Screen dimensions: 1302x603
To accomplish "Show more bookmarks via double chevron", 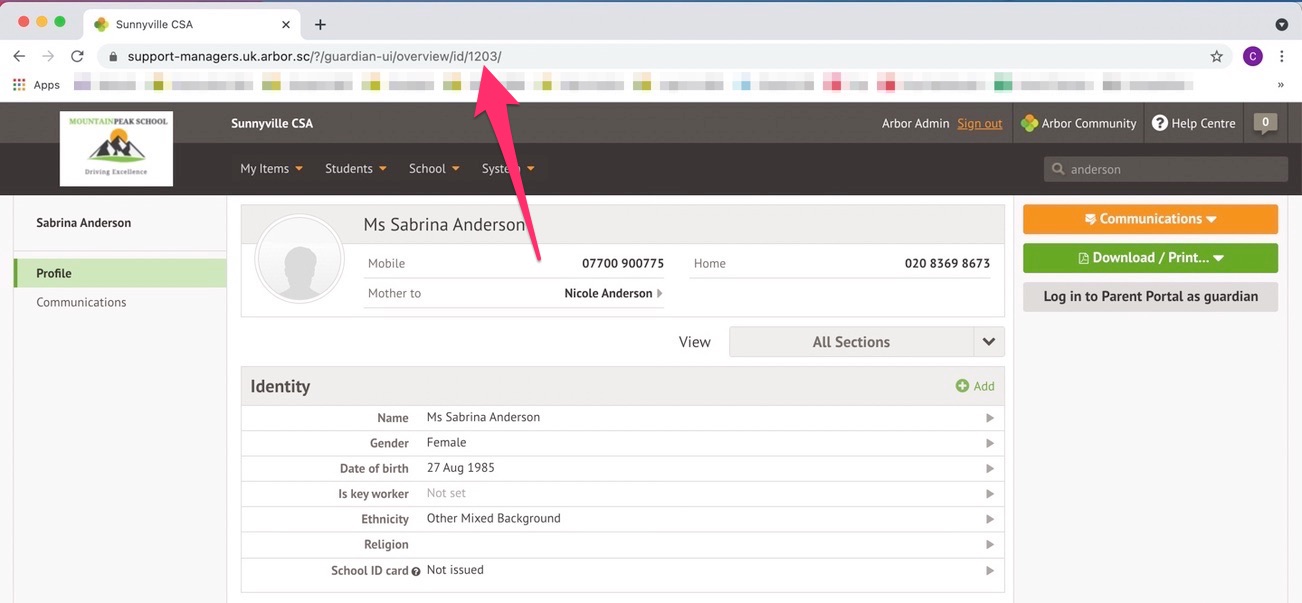I will (1281, 85).
